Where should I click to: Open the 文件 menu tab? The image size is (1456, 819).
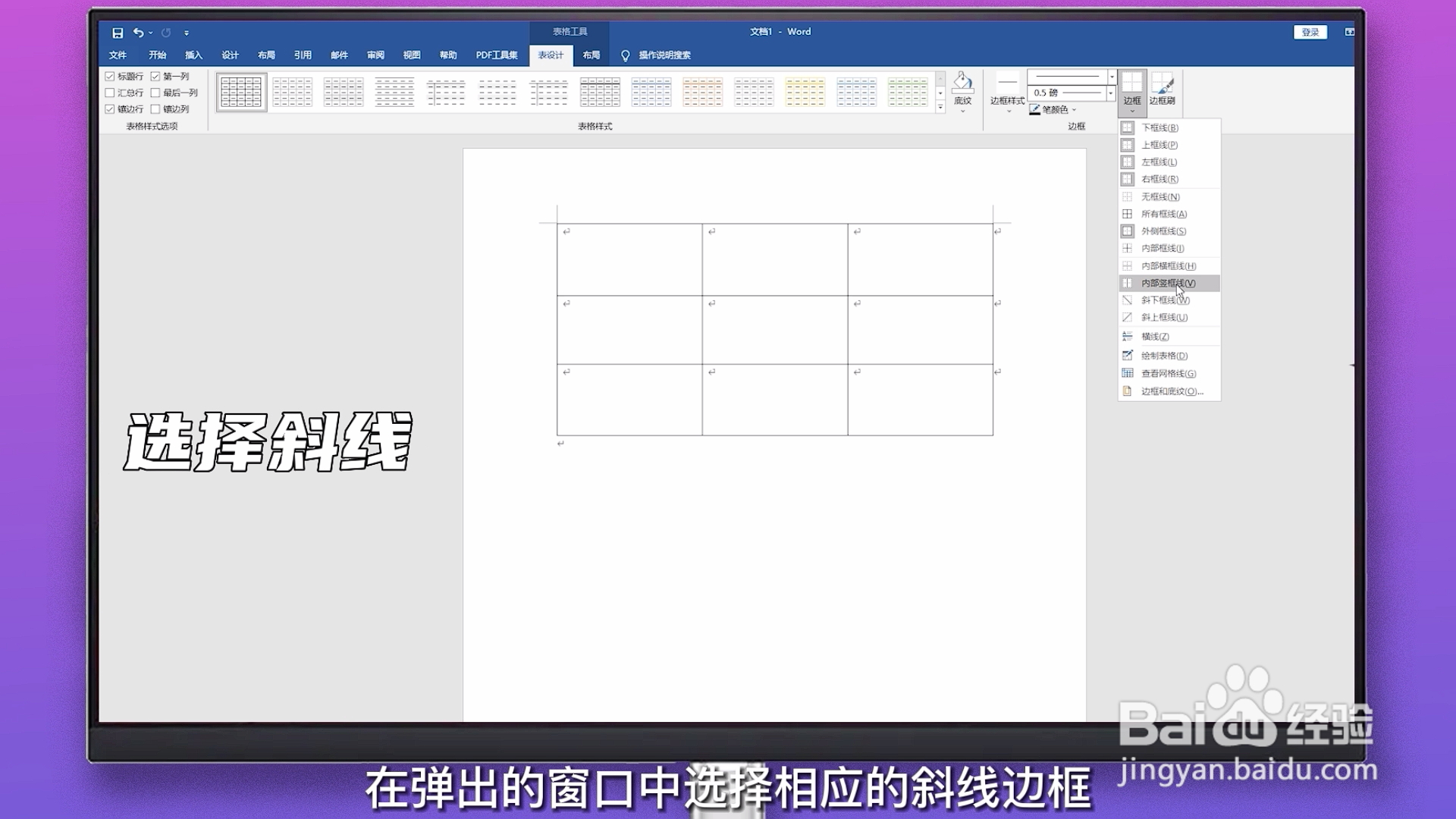[x=118, y=55]
